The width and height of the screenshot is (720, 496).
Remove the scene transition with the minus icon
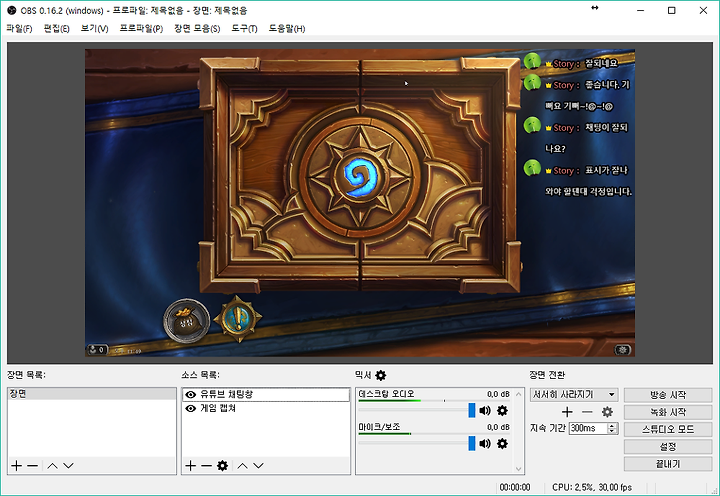click(x=587, y=412)
